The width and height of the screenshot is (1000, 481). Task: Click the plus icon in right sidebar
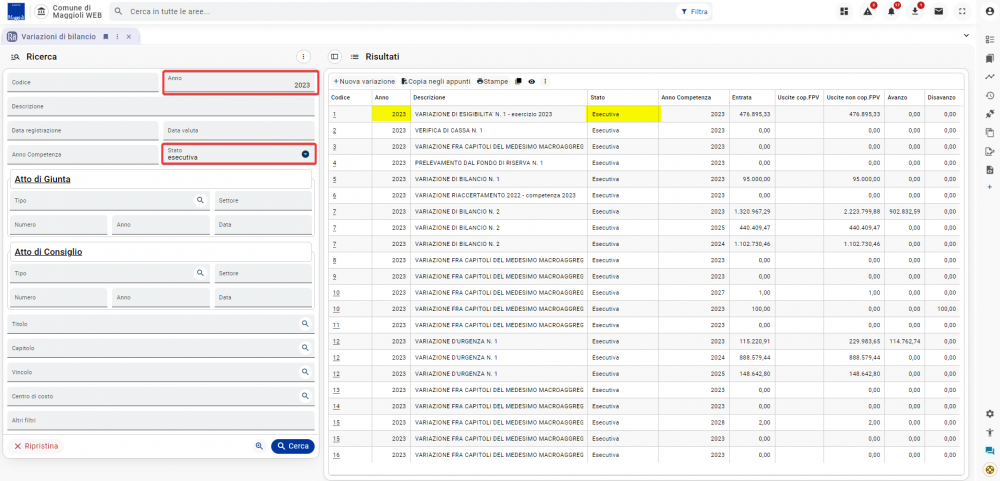(990, 186)
